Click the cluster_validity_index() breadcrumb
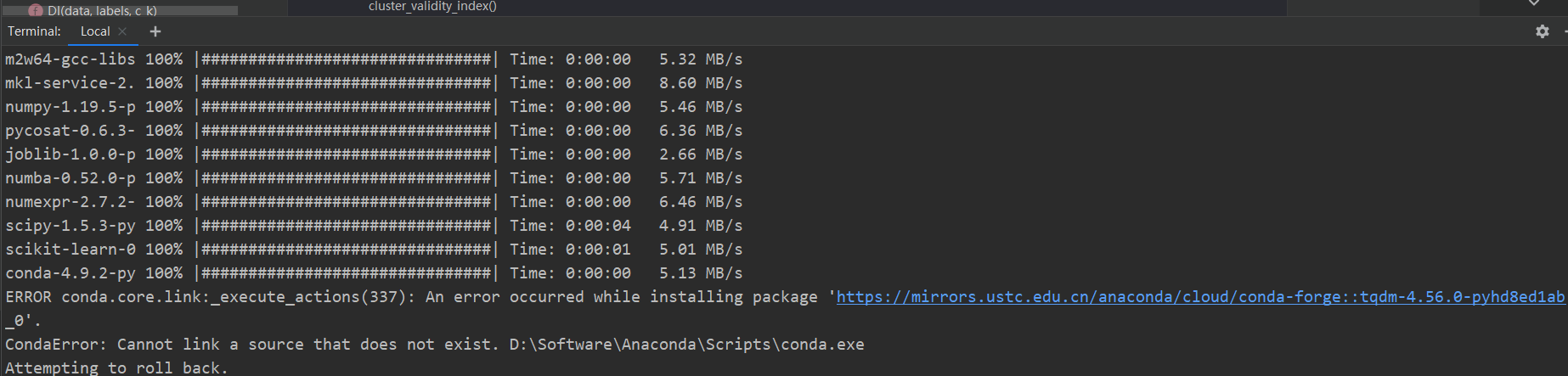1568x376 pixels. pyautogui.click(x=432, y=6)
